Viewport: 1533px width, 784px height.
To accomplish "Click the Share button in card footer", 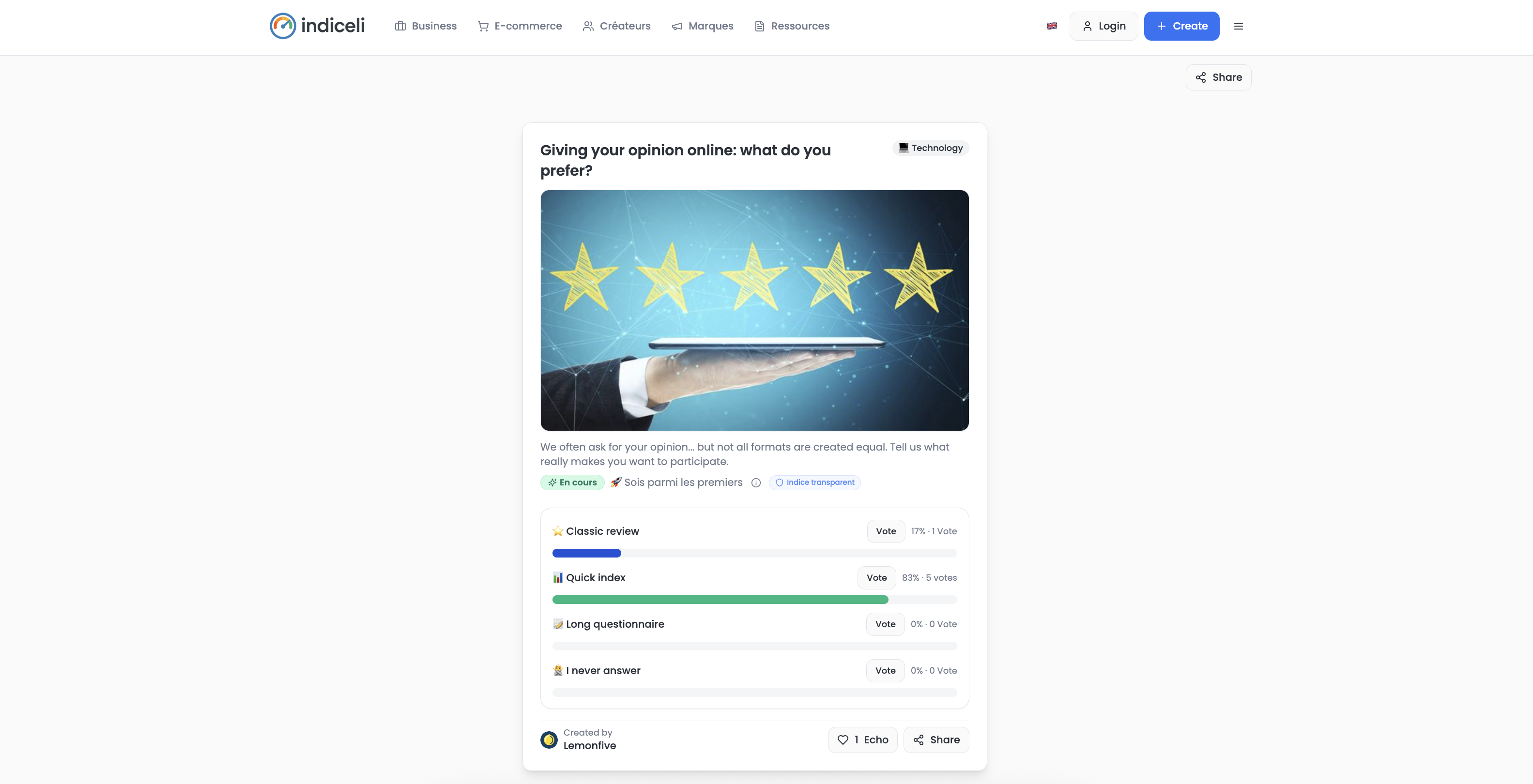I will [936, 740].
